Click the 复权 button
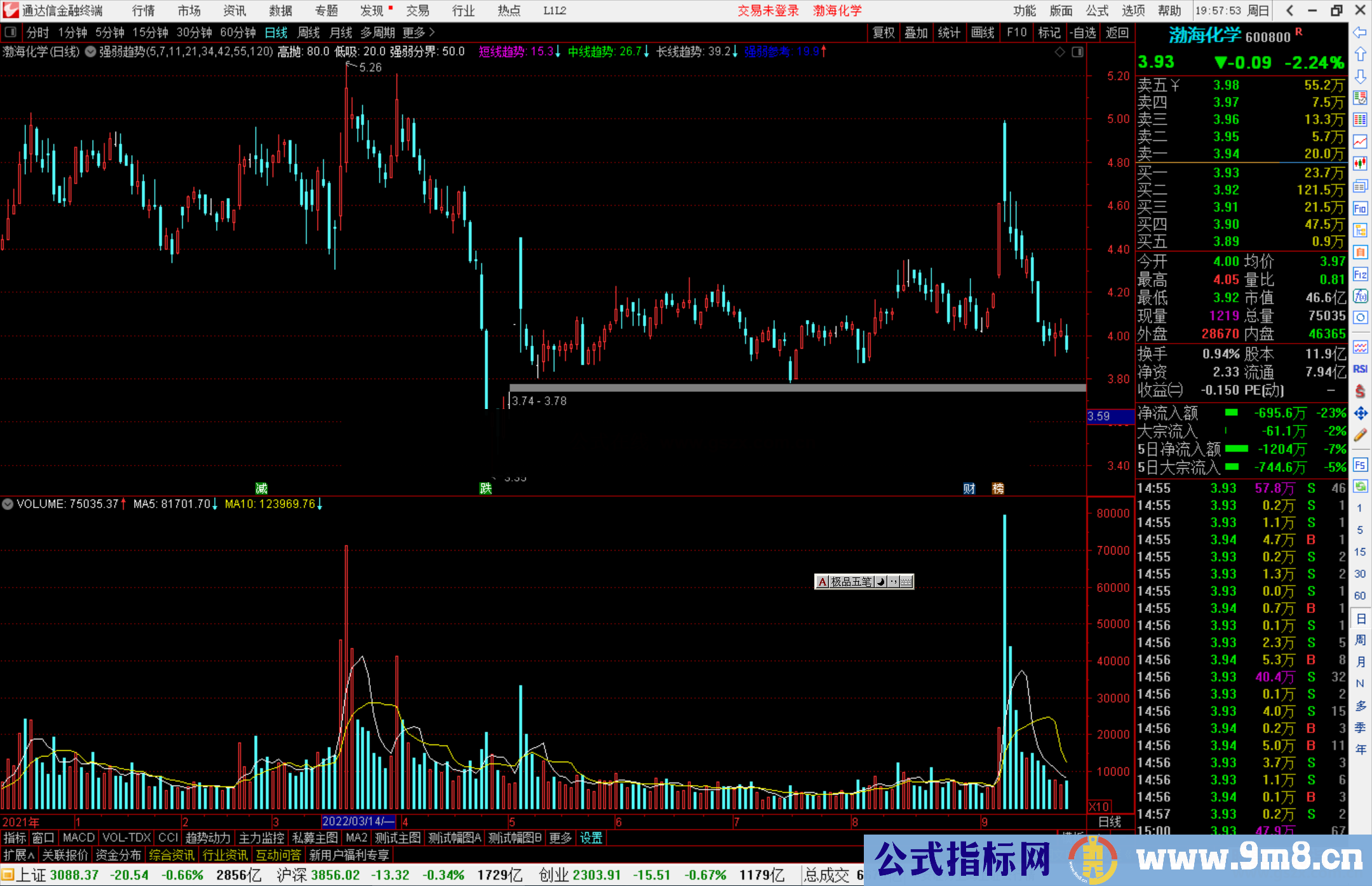 point(883,32)
